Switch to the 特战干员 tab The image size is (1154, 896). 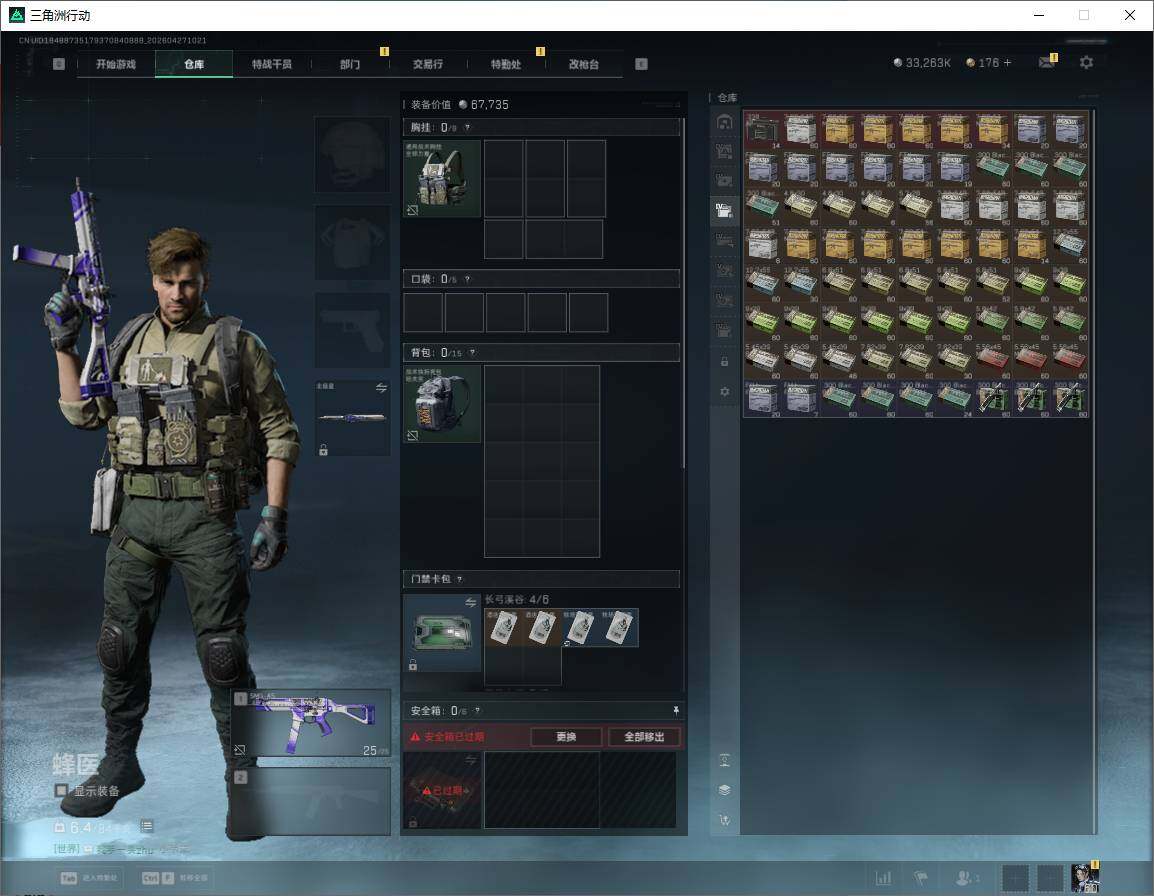point(272,64)
